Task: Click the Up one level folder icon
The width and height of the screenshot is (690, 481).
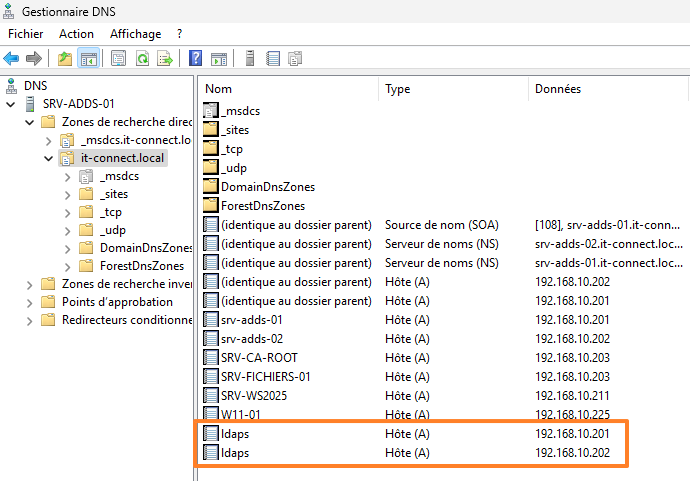Action: tap(65, 58)
